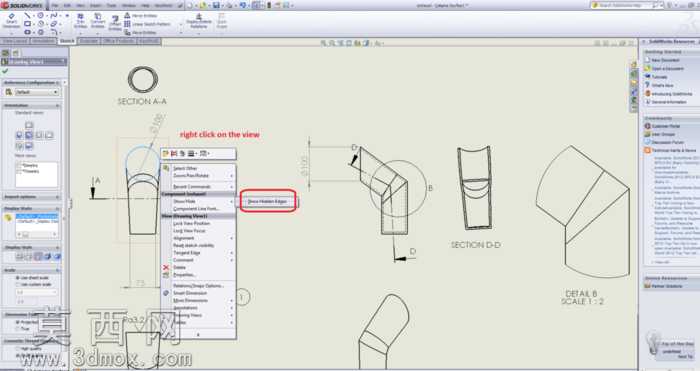Switch to the View Layout tab

14,41
